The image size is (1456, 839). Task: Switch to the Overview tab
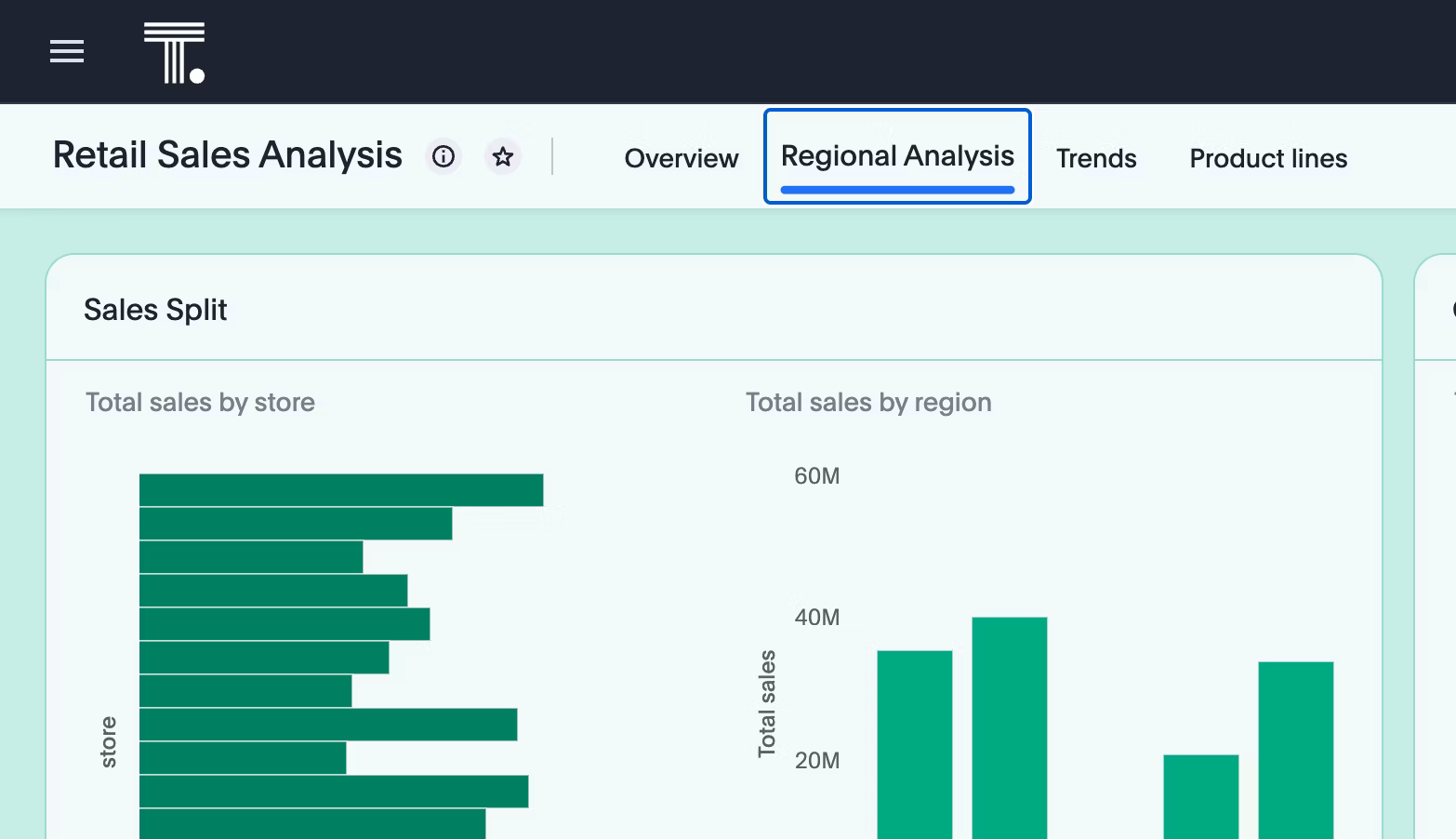tap(681, 158)
